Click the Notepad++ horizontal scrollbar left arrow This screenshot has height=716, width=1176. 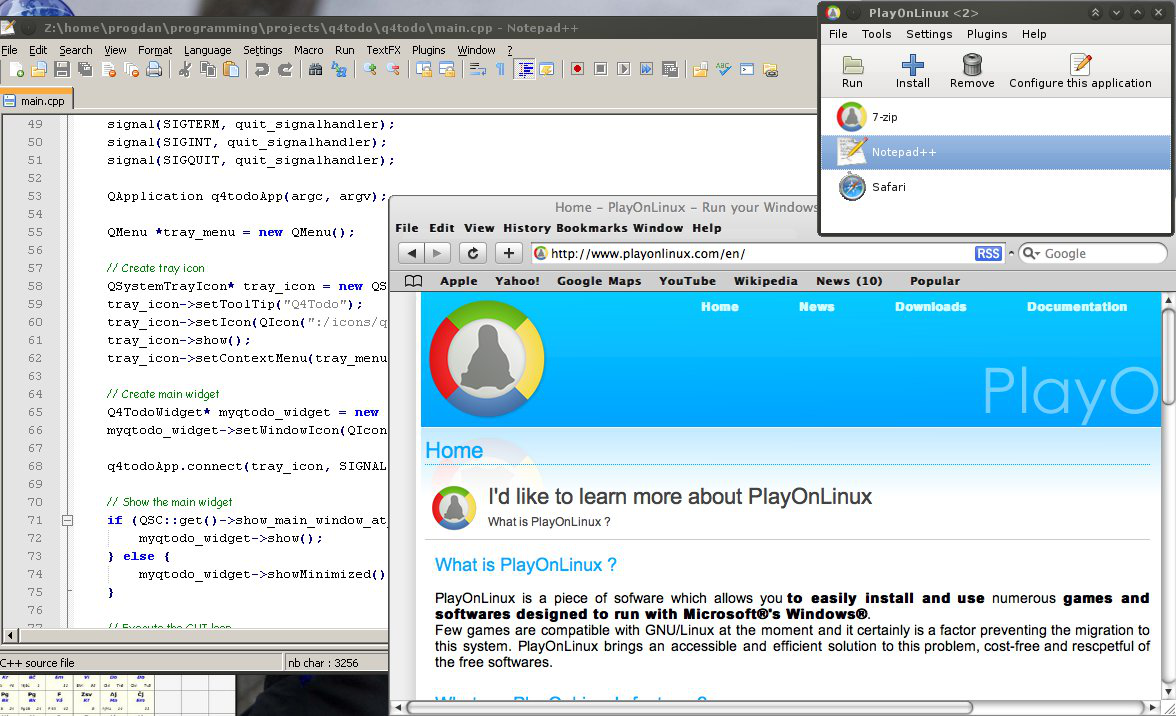tap(10, 636)
